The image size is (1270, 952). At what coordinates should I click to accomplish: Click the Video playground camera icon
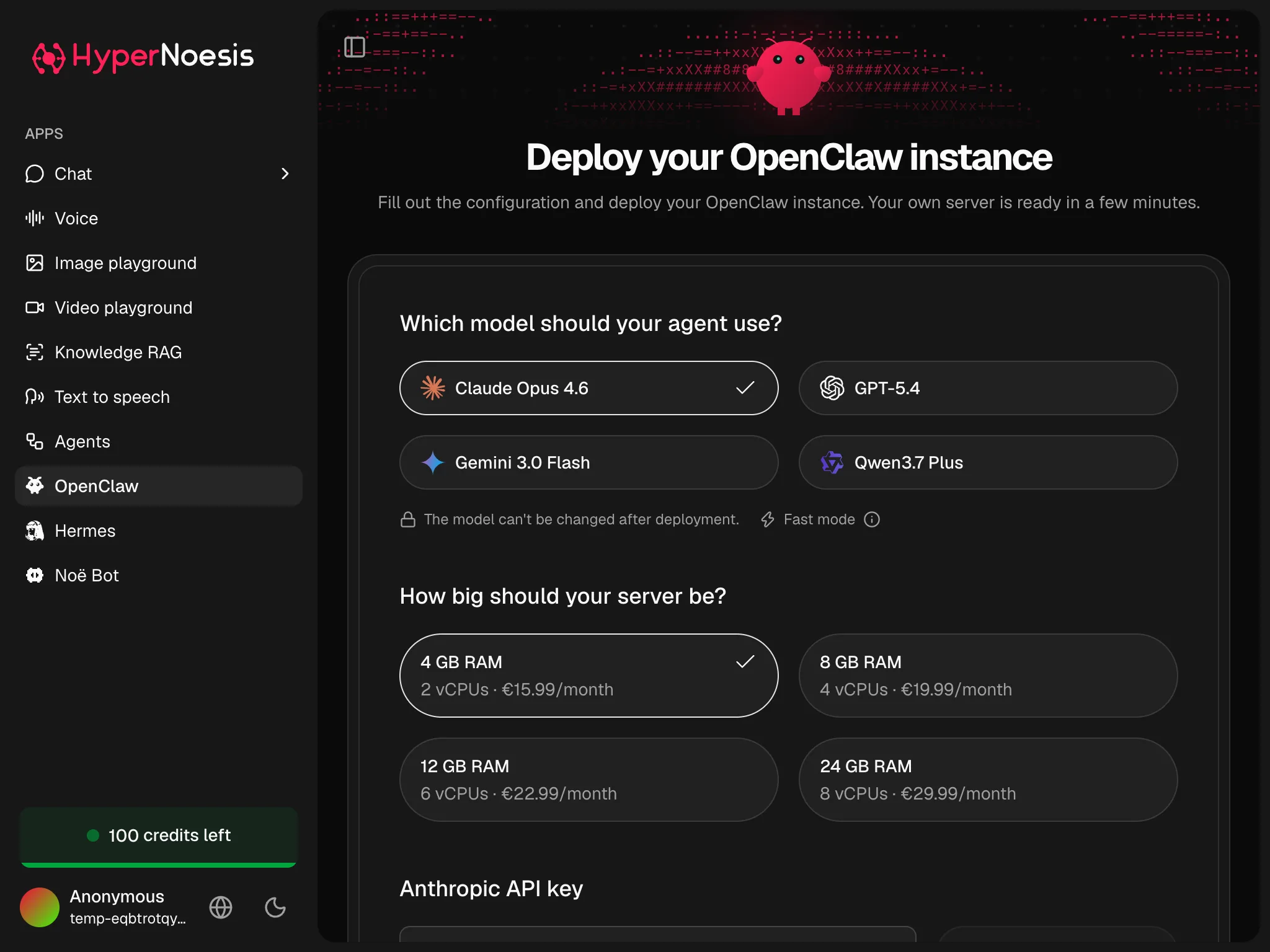35,307
